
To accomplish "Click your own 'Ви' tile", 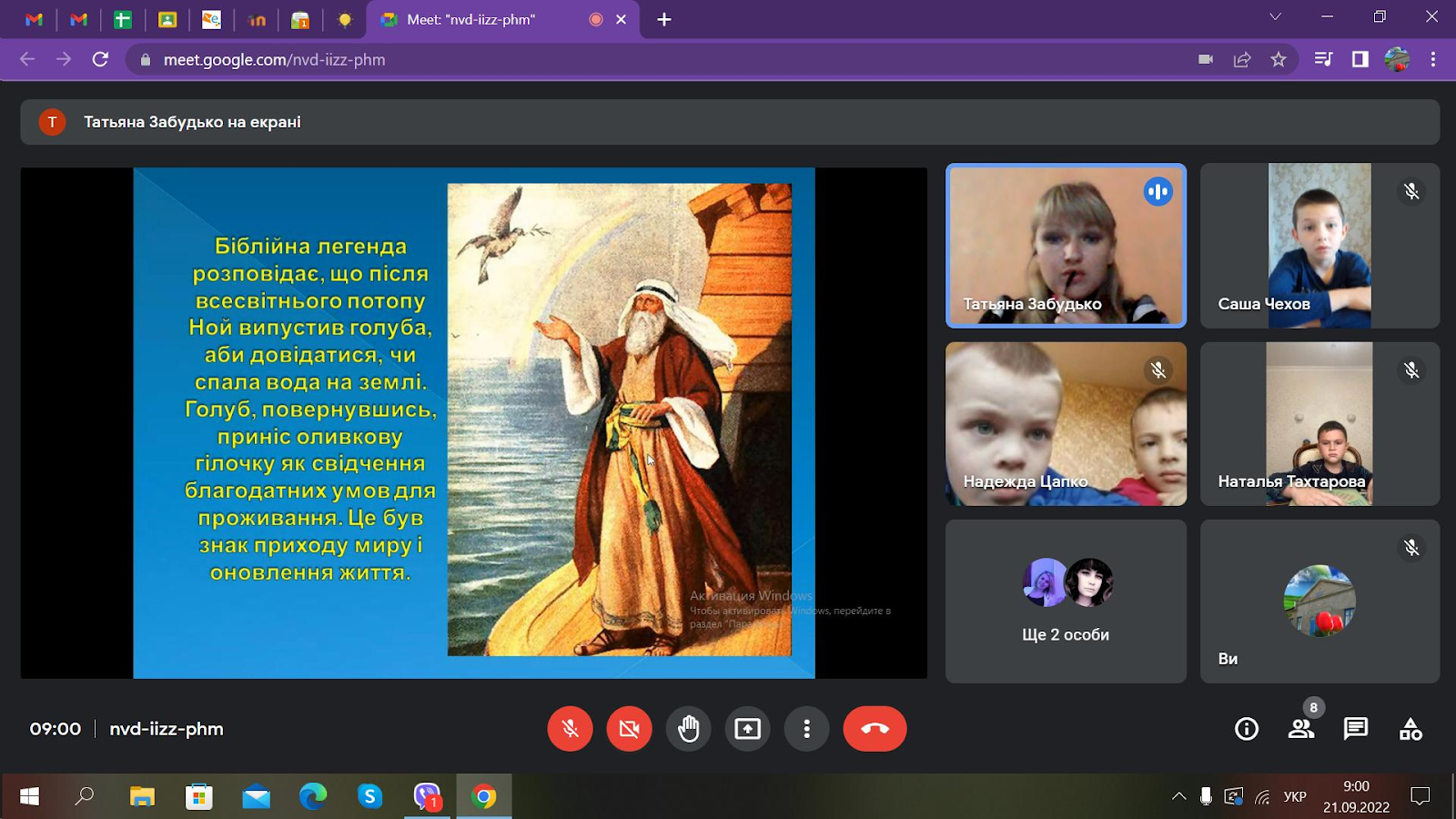I will pyautogui.click(x=1319, y=602).
